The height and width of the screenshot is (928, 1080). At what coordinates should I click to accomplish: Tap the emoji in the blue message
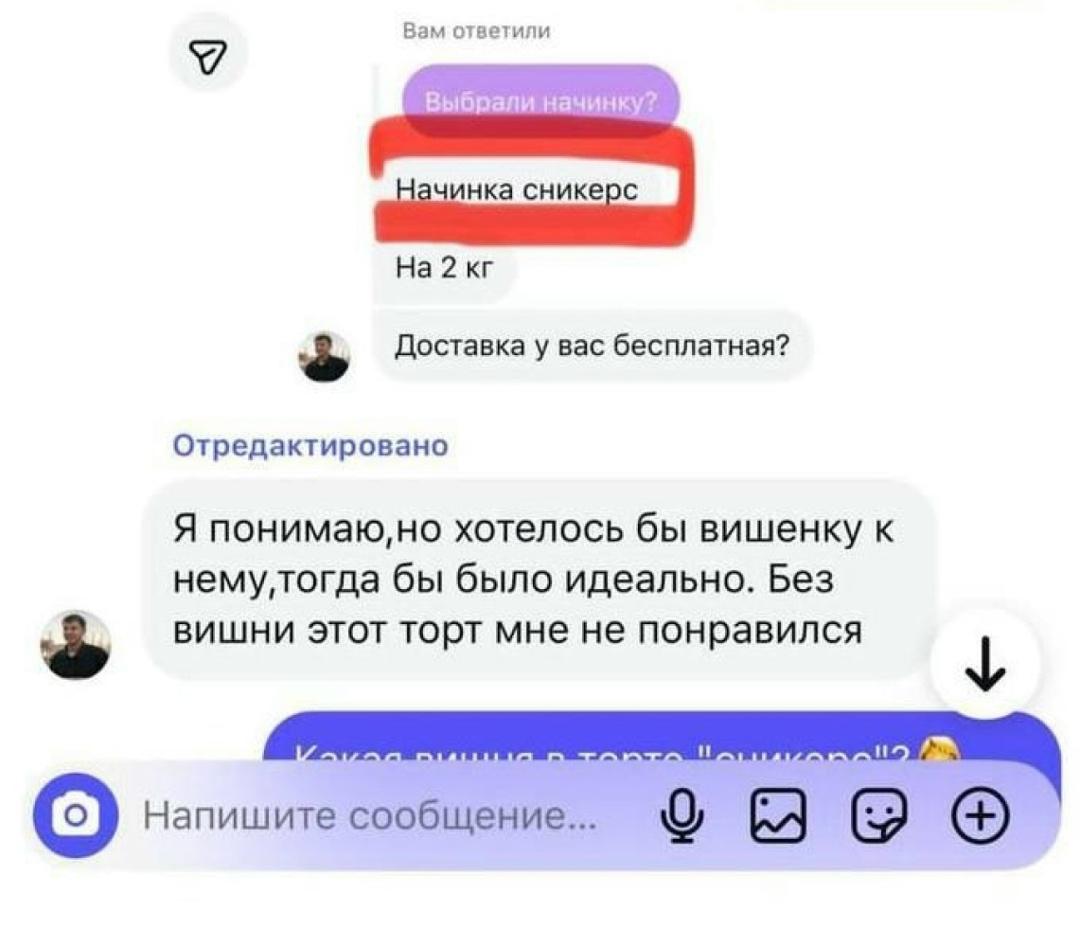938,750
